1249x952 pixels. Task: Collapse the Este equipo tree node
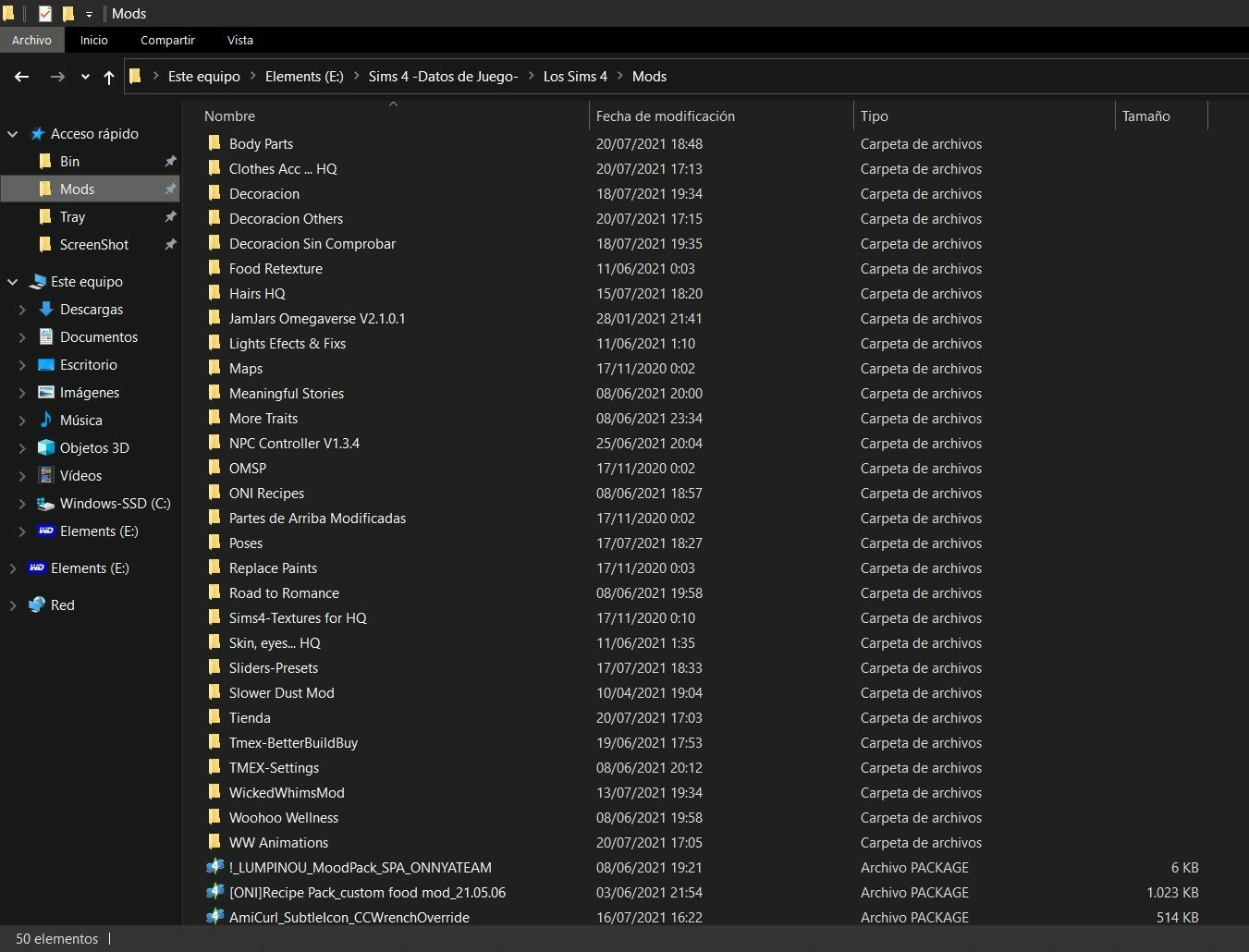13,282
